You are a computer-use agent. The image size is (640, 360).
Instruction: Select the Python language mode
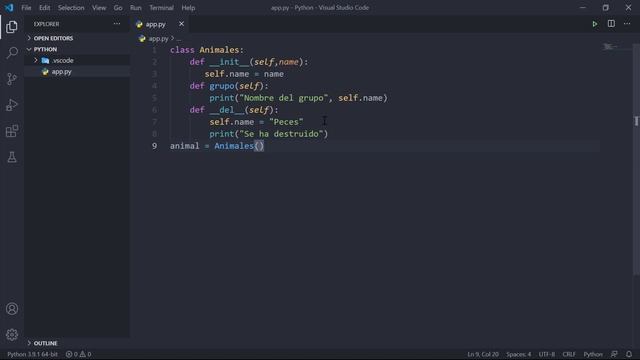coord(593,354)
